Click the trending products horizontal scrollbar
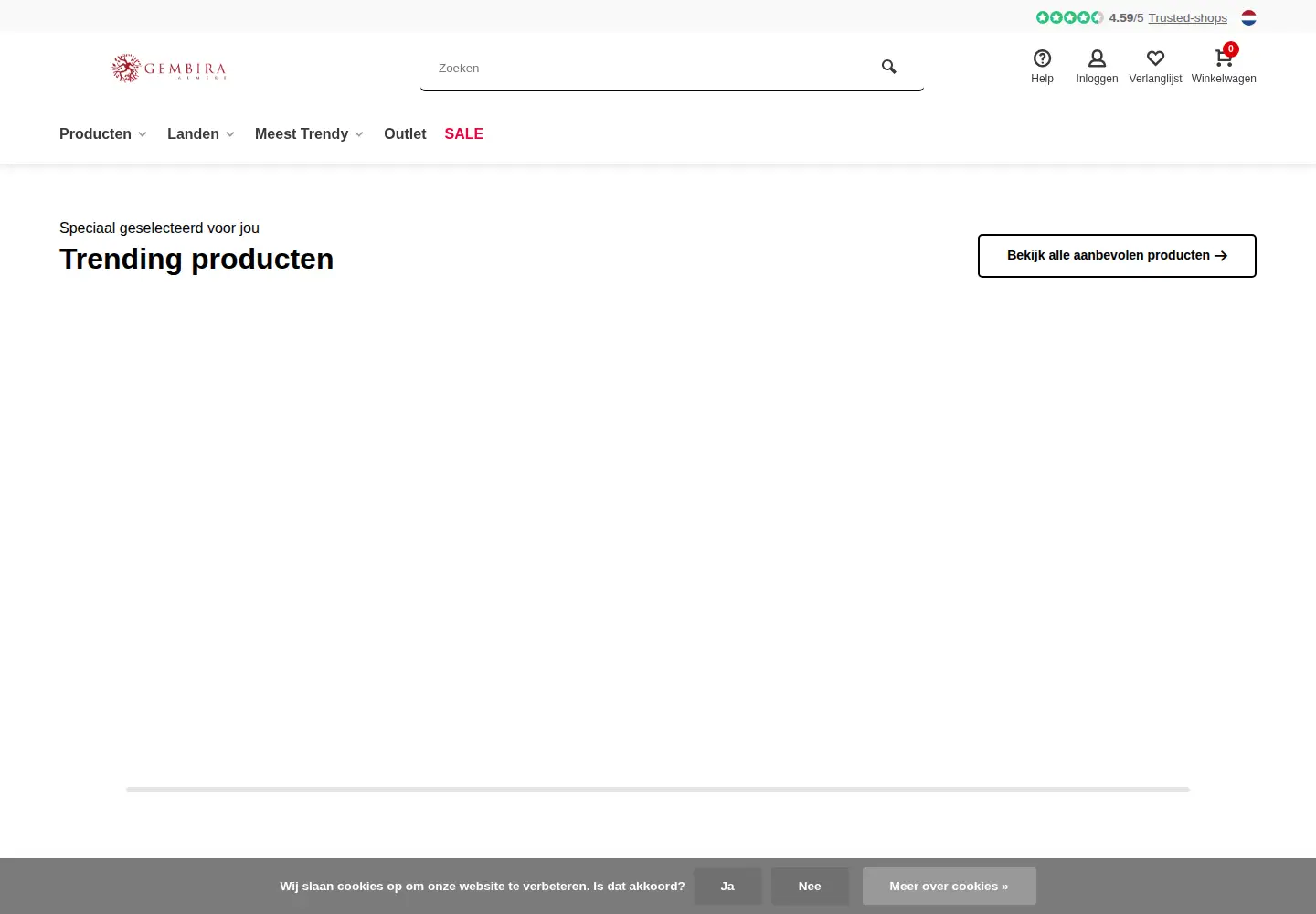The width and height of the screenshot is (1316, 914). click(658, 789)
